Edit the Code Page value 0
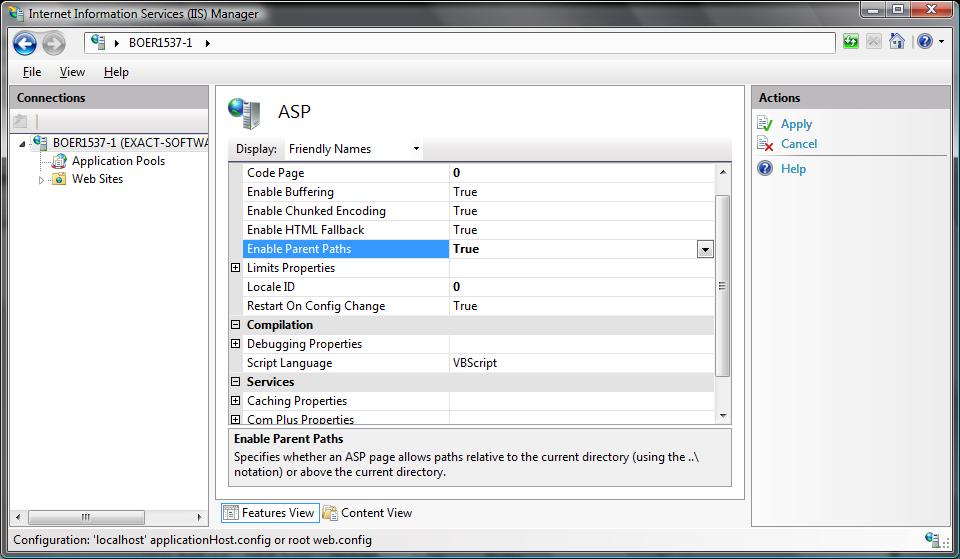Viewport: 960px width, 559px height. [582, 173]
